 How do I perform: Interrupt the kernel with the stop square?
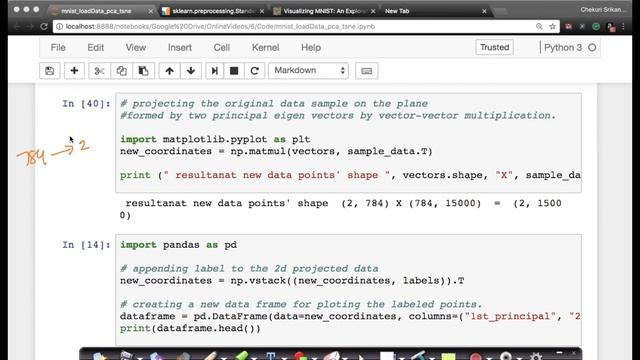(234, 71)
